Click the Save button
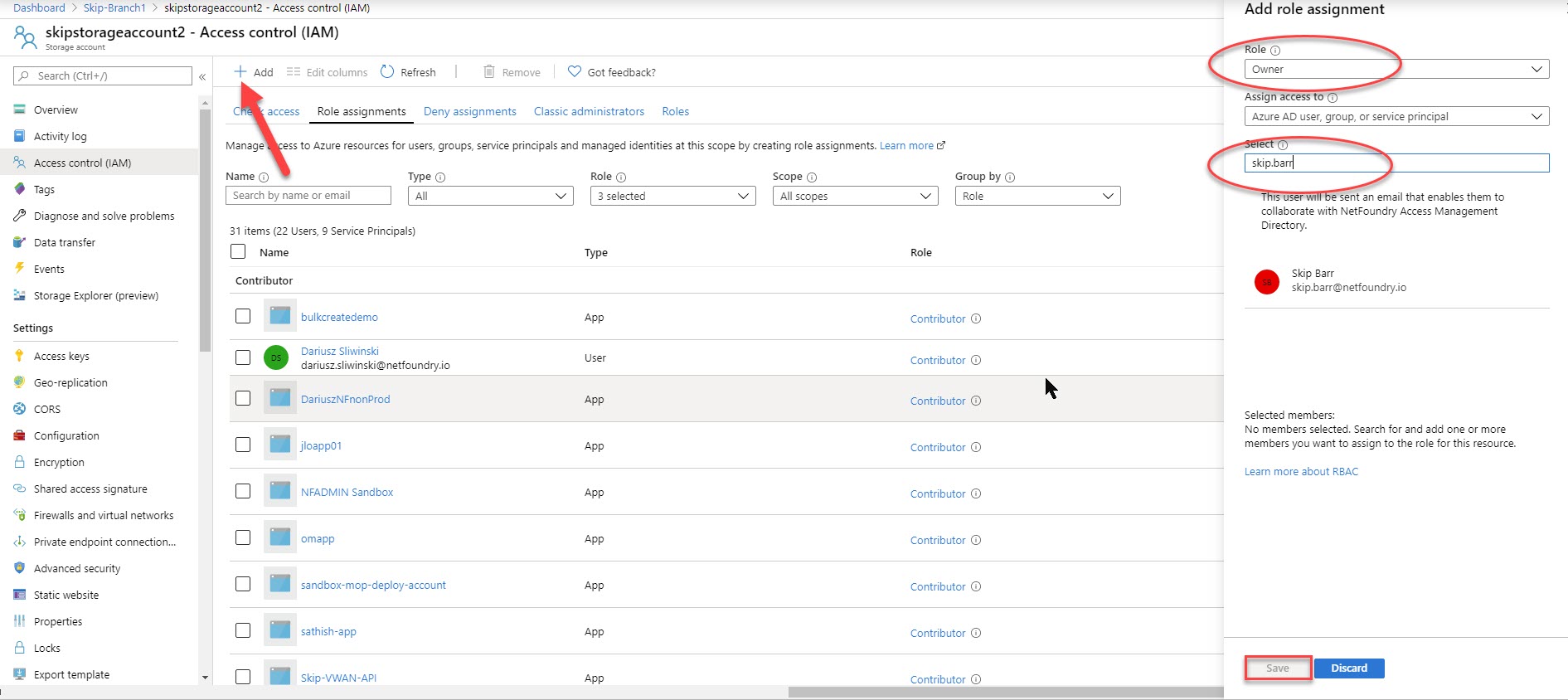The image size is (1568, 700). pos(1278,668)
